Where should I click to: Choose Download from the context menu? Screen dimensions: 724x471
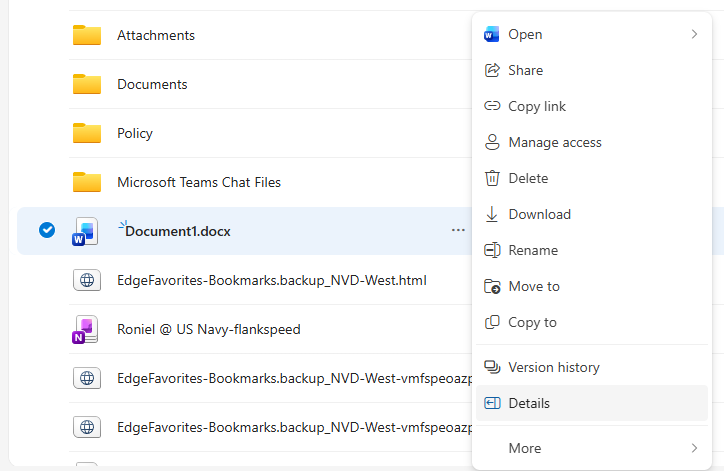[592, 214]
